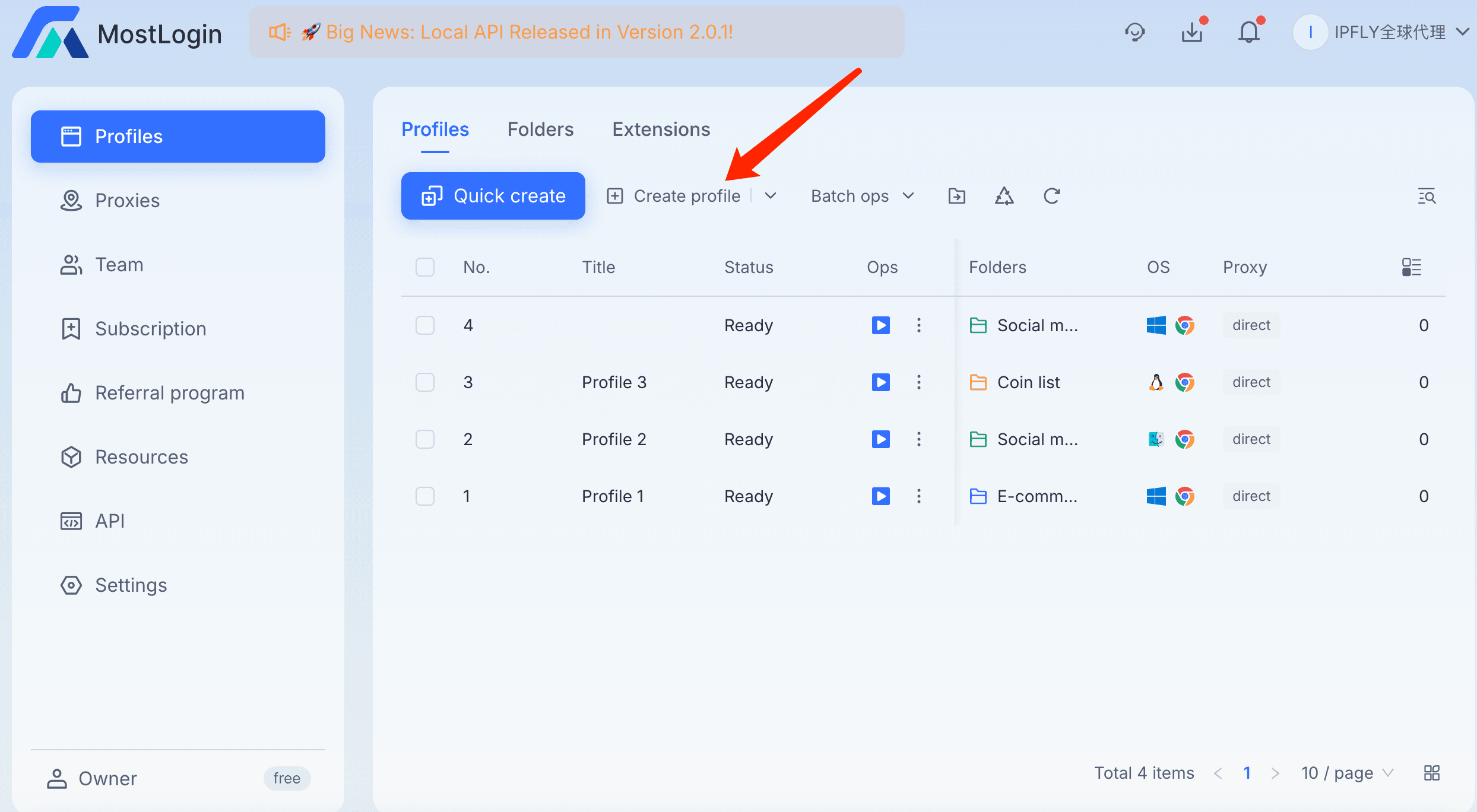Open the more options menu for profile 4

click(918, 325)
